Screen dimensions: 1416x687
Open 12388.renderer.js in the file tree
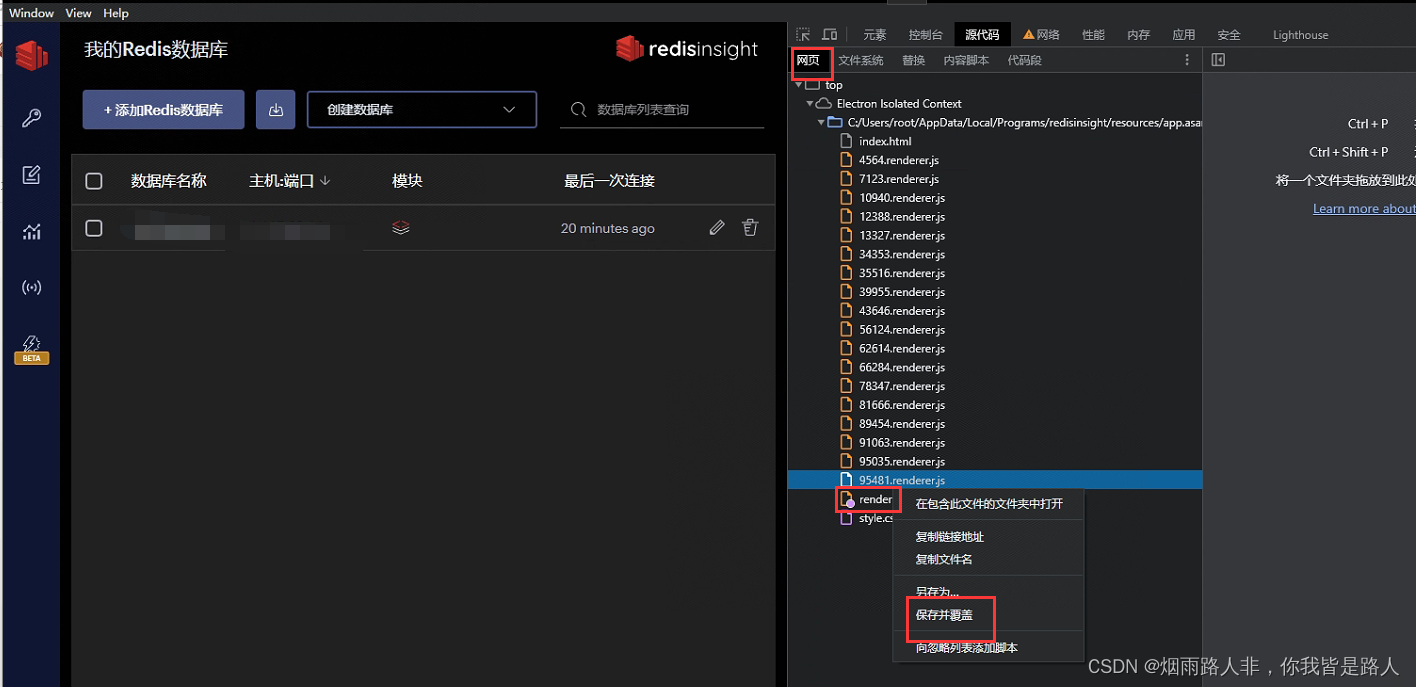click(902, 216)
